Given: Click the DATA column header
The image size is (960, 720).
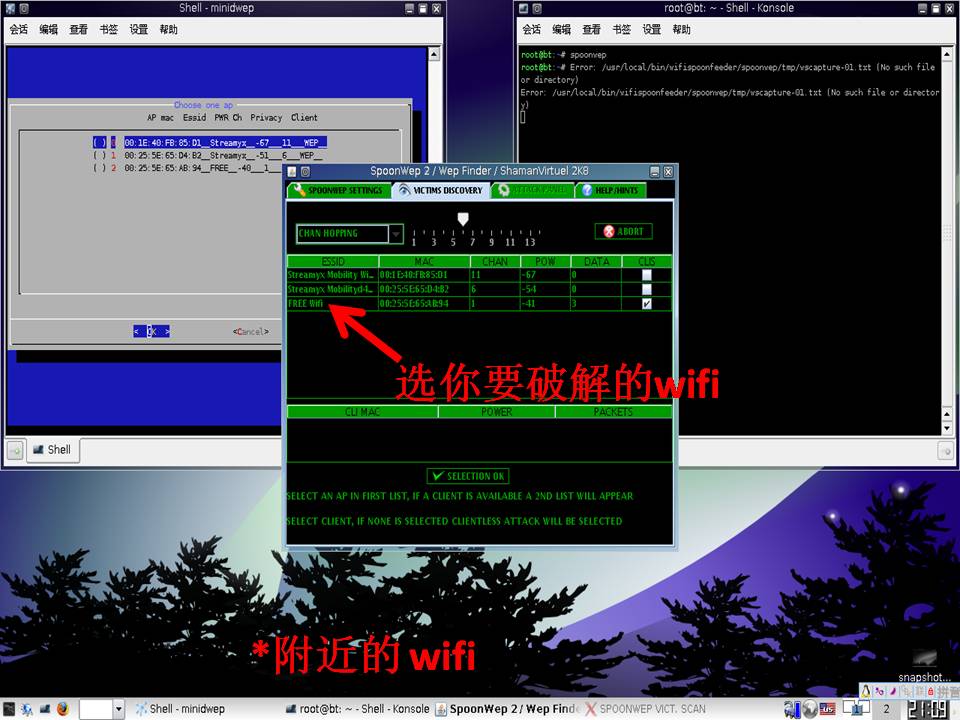Looking at the screenshot, I should [x=596, y=262].
